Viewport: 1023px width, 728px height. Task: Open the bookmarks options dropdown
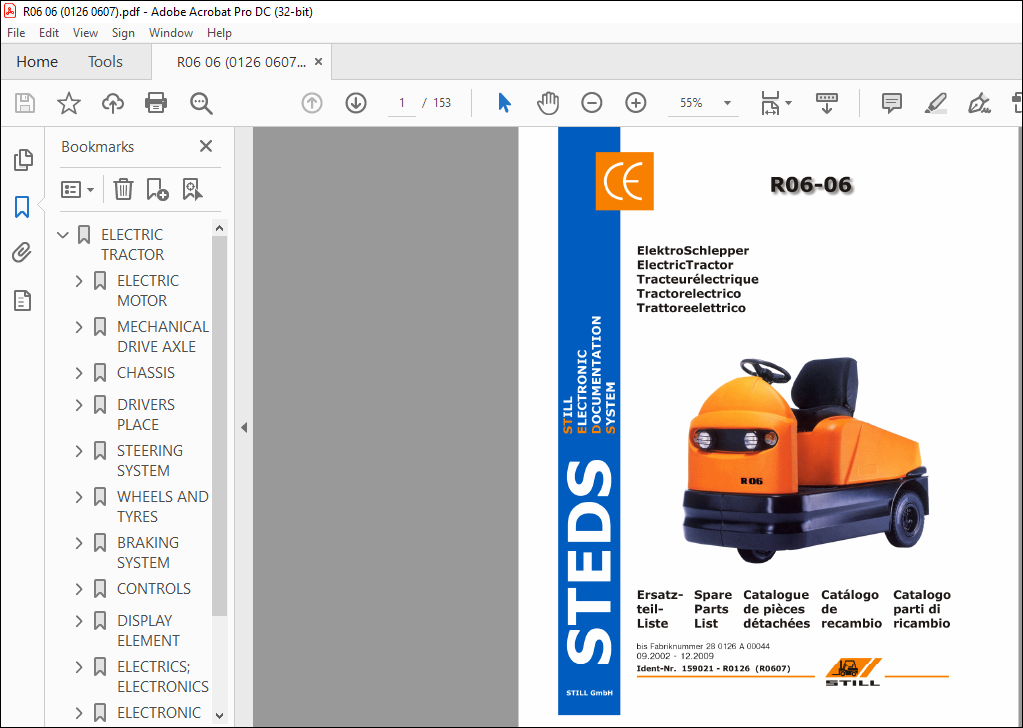[x=78, y=190]
